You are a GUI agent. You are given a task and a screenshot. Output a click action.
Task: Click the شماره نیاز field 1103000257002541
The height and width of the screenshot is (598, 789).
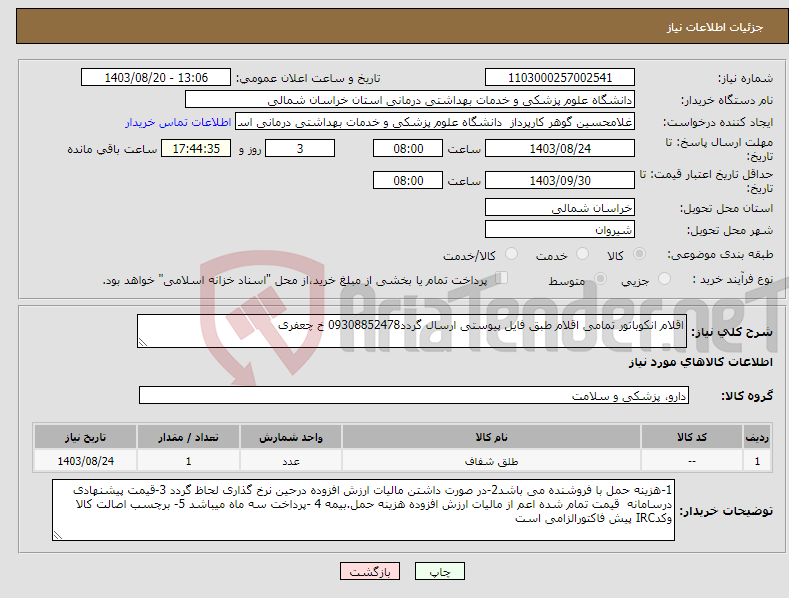click(x=560, y=78)
